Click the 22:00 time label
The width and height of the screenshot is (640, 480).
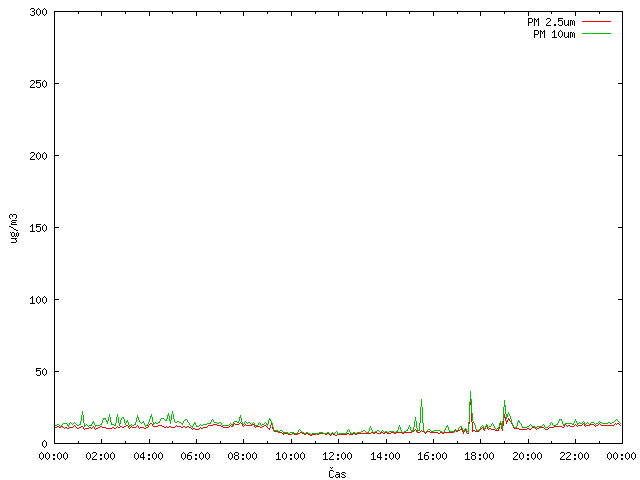point(574,456)
